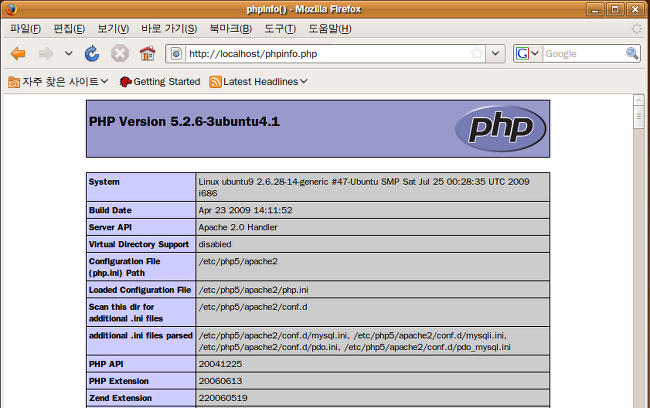Viewport: 650px width, 408px height.
Task: Click the Zend Extension value 220060519
Action: 223,398
